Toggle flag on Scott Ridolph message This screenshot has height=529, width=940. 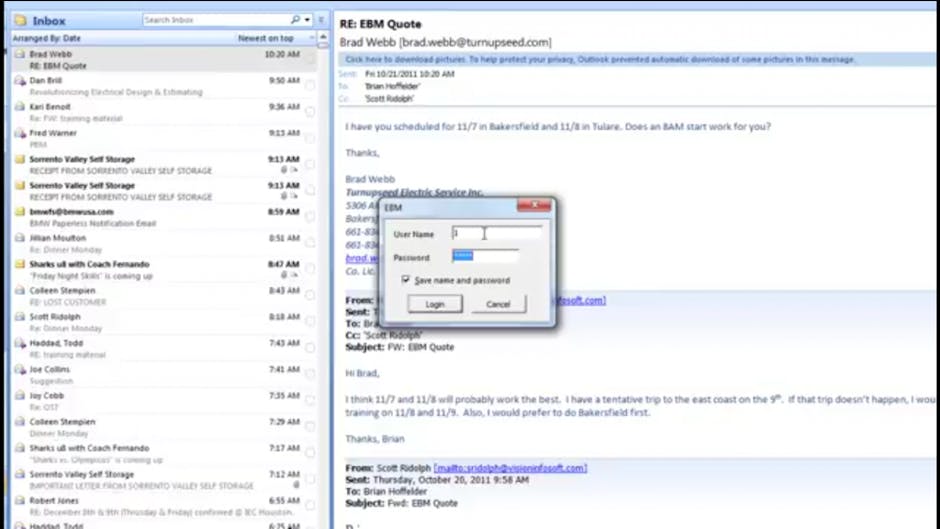click(x=310, y=321)
